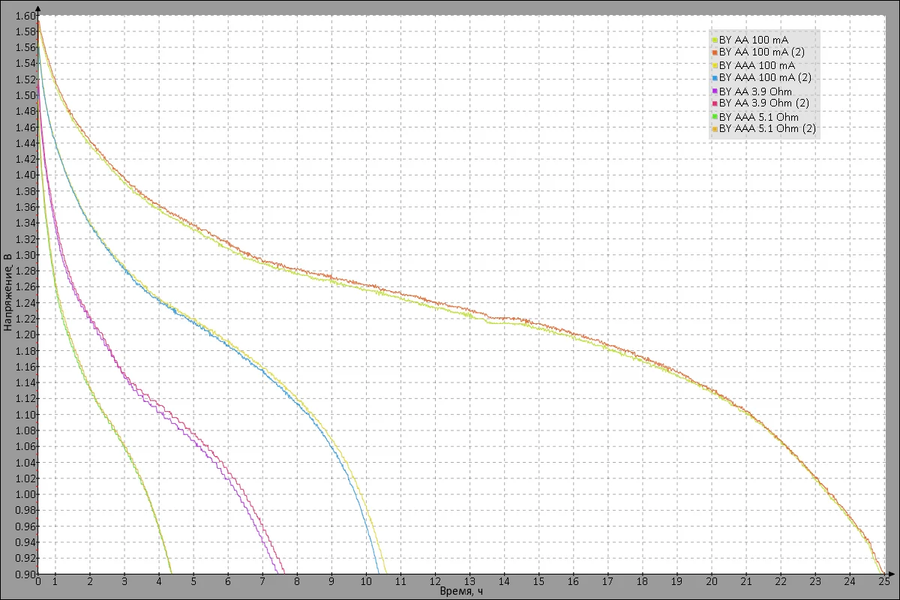The width and height of the screenshot is (900, 600).
Task: Click the purple swatch for BY AA 3.9 Ohm
Action: tap(715, 92)
